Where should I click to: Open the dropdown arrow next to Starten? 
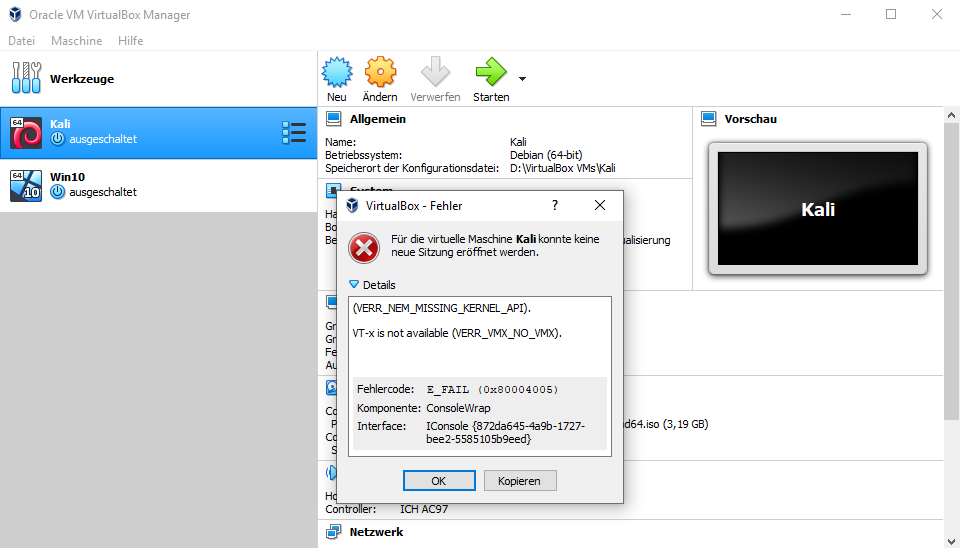(522, 79)
